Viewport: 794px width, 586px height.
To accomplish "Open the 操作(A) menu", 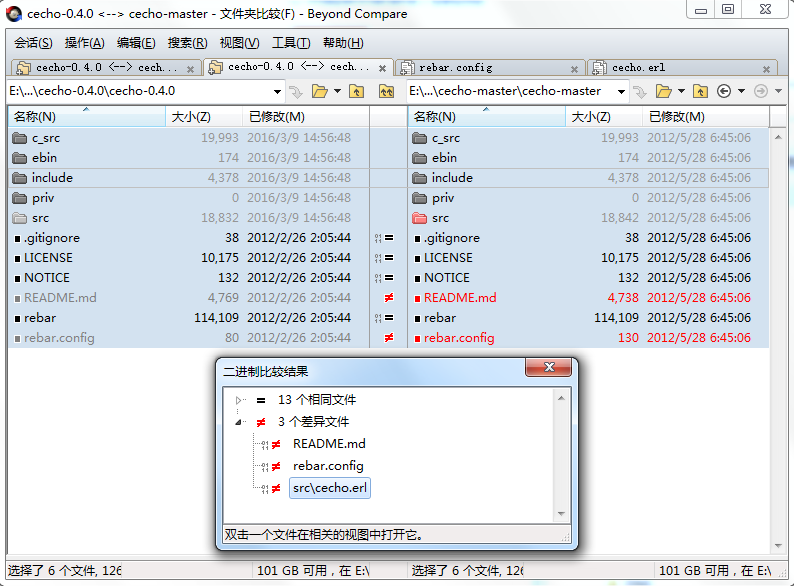I will (x=85, y=43).
